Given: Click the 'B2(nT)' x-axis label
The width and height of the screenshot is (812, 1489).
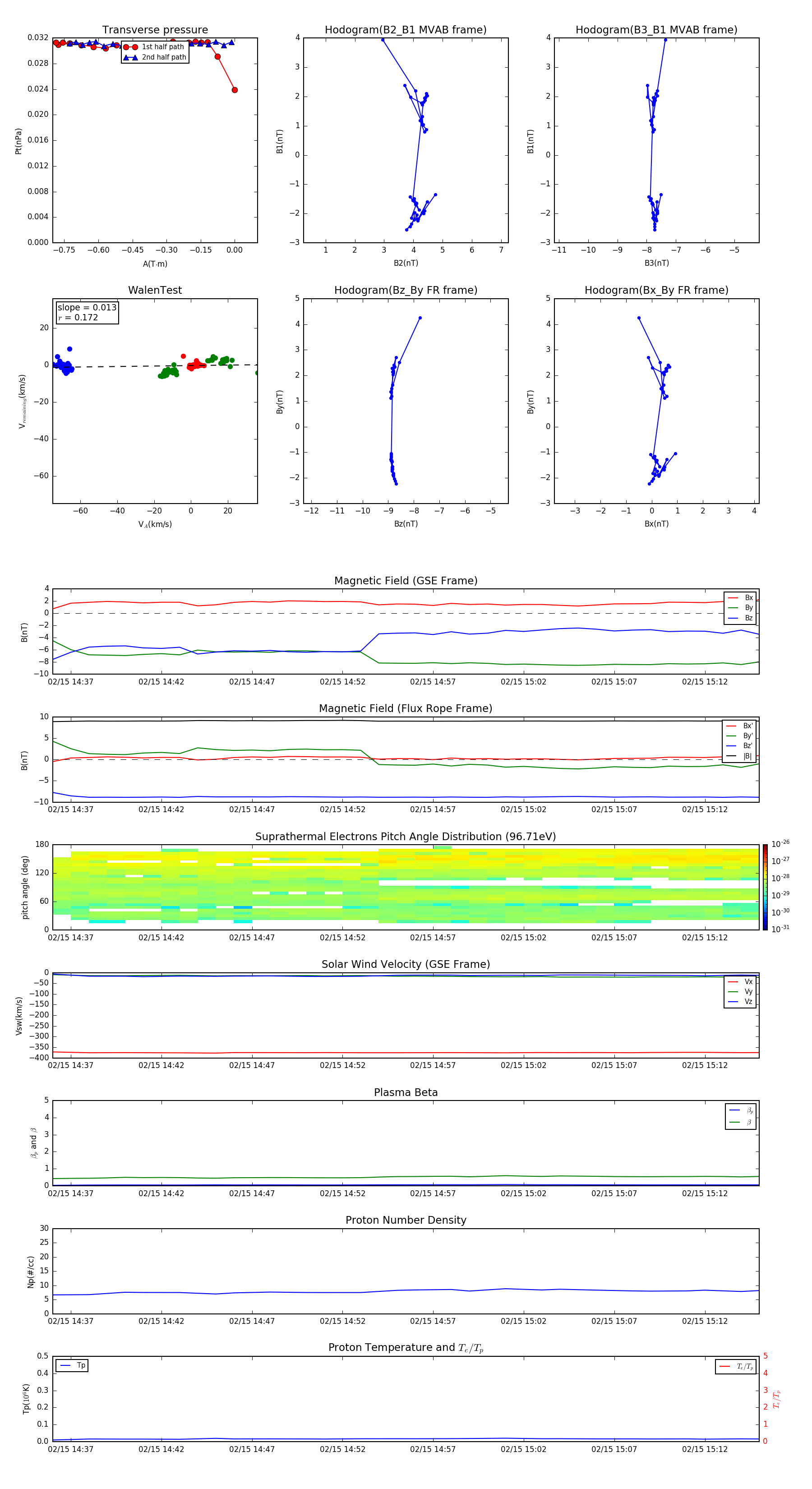Looking at the screenshot, I should 406,263.
